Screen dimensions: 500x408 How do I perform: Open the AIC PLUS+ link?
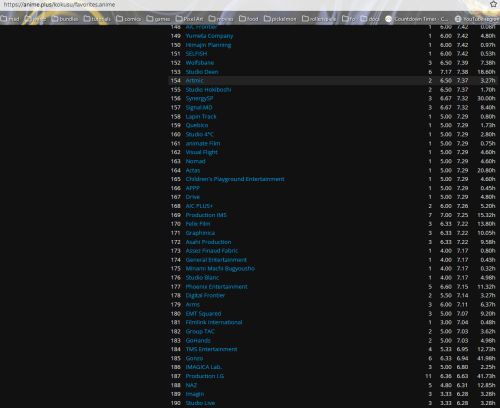click(x=199, y=206)
